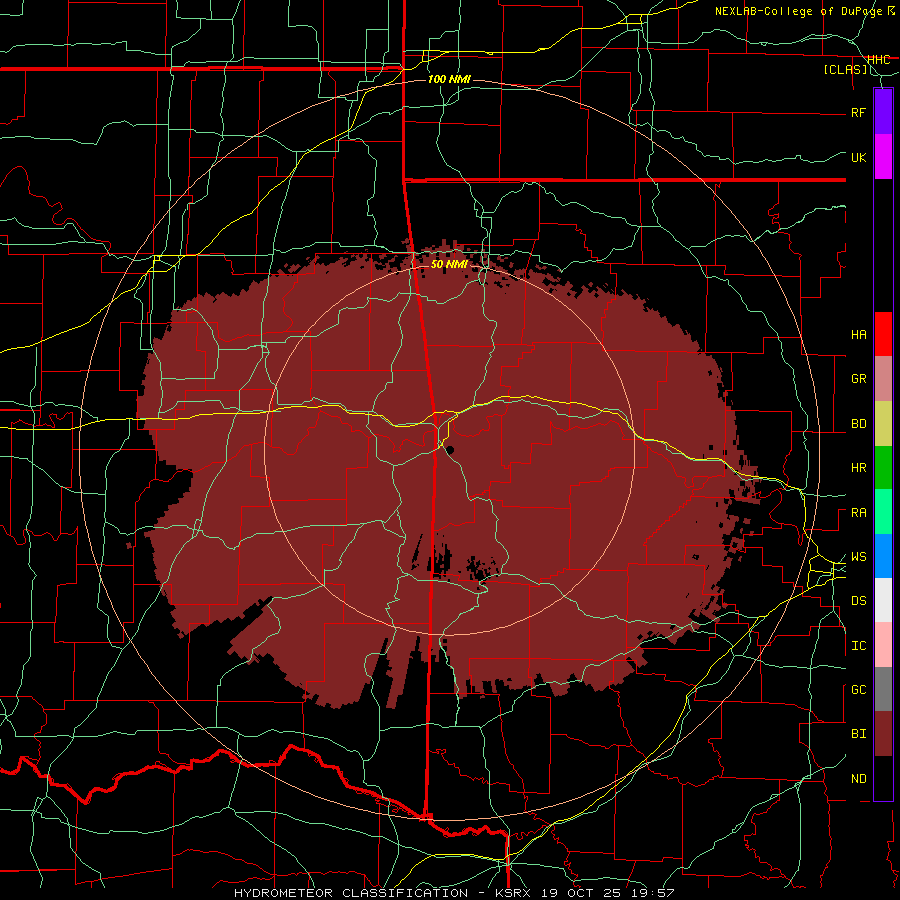Screen dimensions: 900x900
Task: Pick the RA light-green legend swatch
Action: click(x=883, y=512)
